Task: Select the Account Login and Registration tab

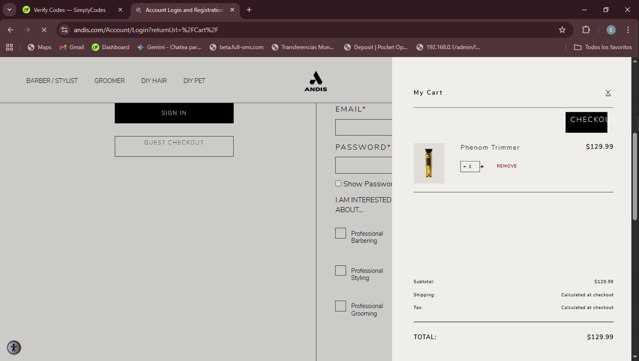Action: [184, 10]
